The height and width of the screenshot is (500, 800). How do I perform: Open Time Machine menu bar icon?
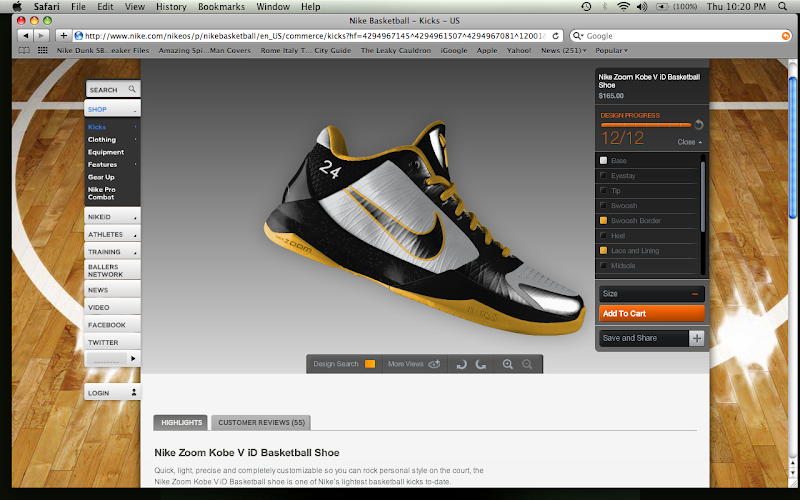[x=586, y=6]
